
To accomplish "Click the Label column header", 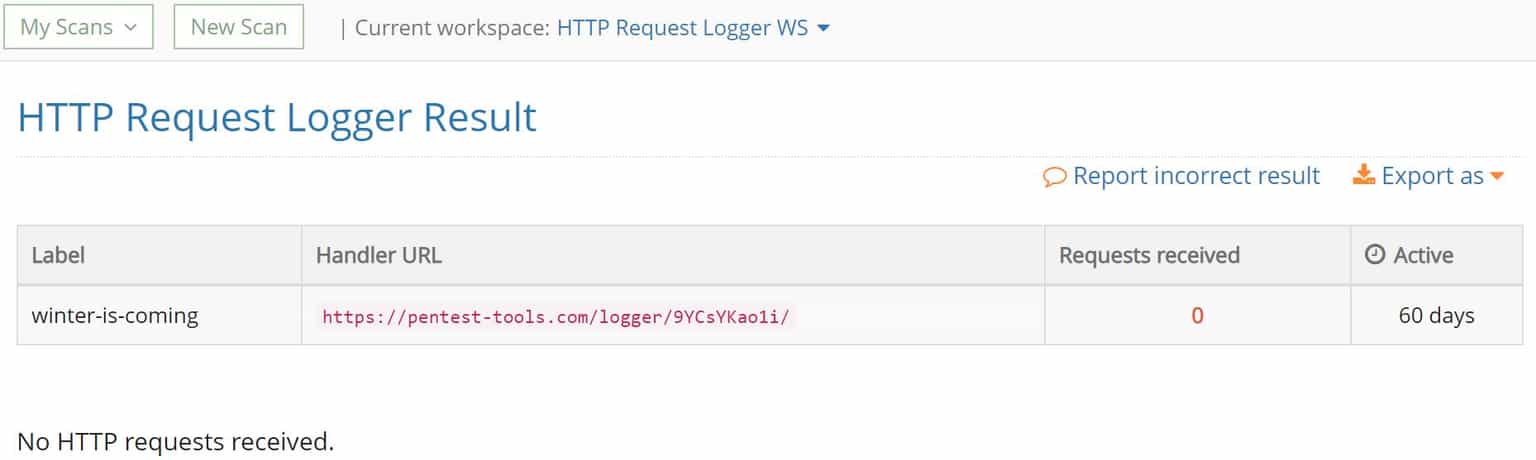I will click(58, 255).
